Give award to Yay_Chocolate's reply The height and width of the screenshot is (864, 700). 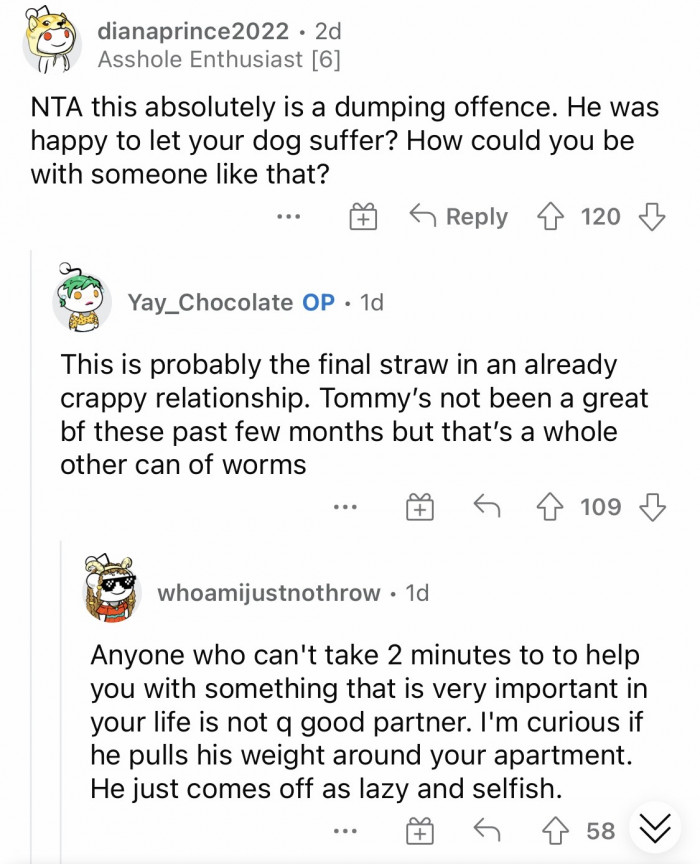[x=420, y=507]
